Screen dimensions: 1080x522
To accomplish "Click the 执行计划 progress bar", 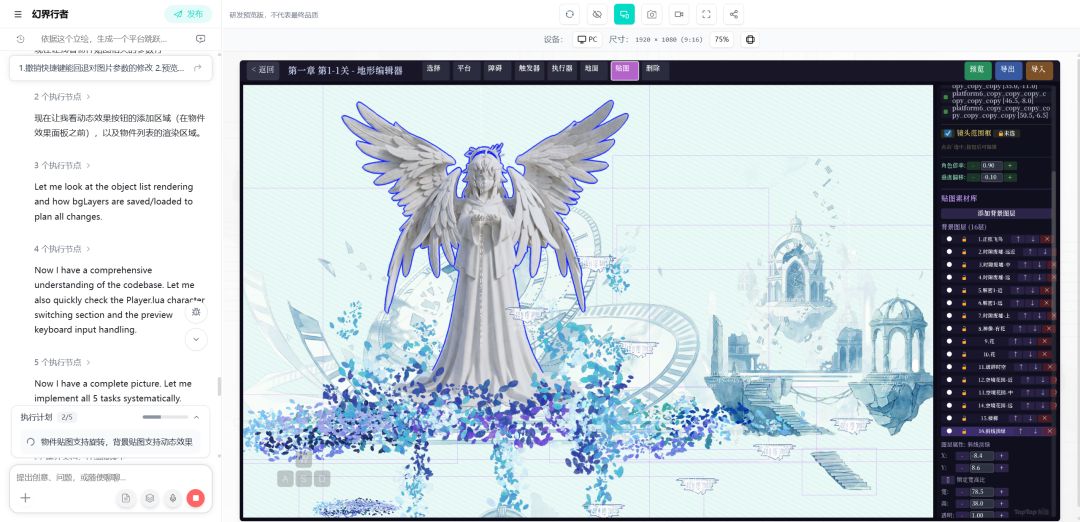I will coord(165,417).
